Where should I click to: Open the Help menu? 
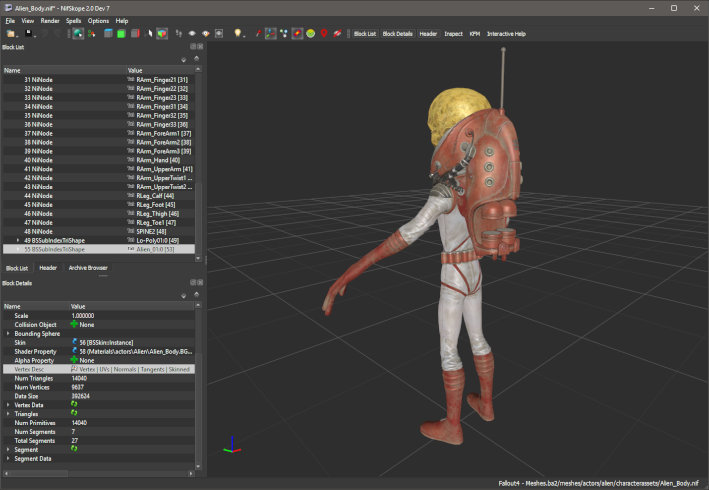tap(122, 21)
